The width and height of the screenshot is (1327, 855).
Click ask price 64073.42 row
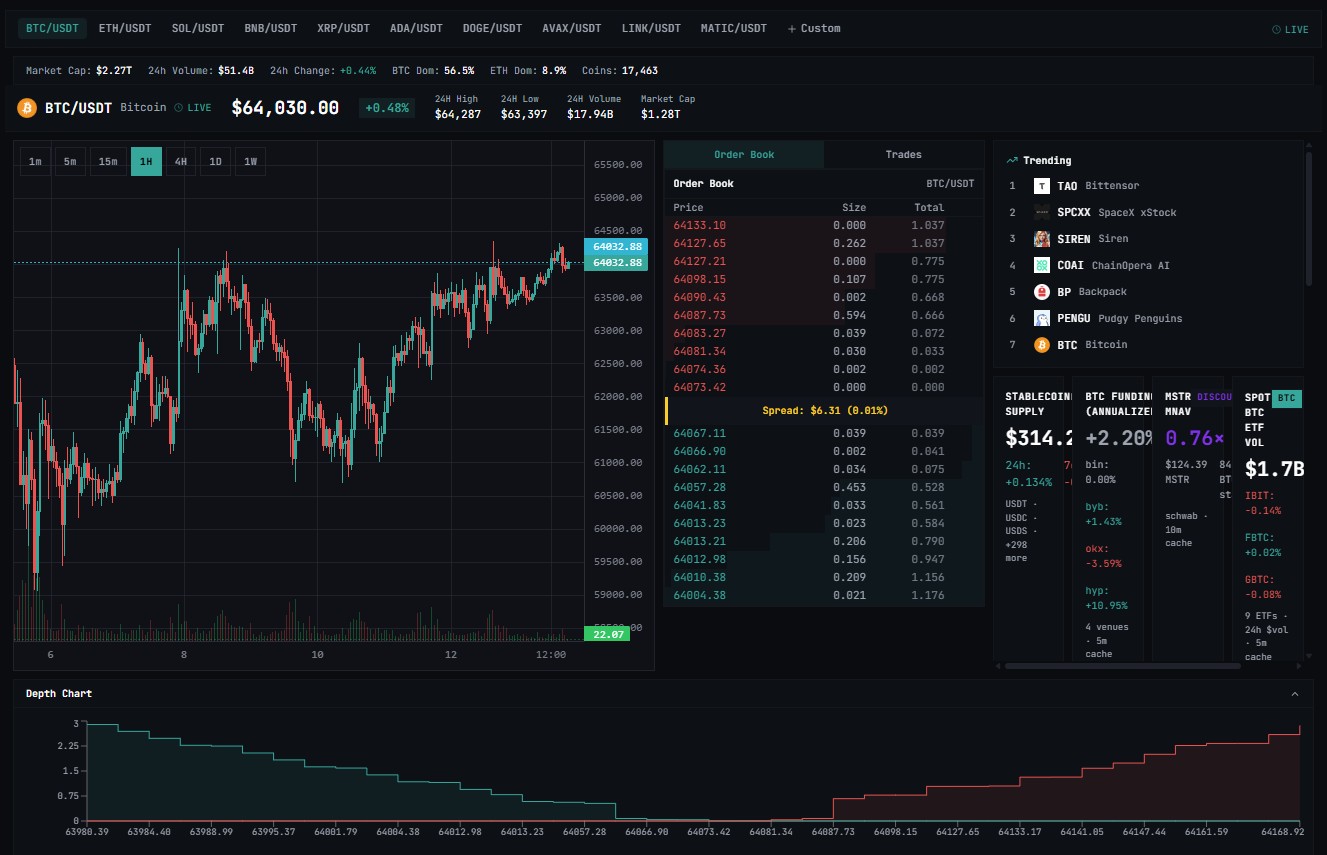click(x=824, y=387)
